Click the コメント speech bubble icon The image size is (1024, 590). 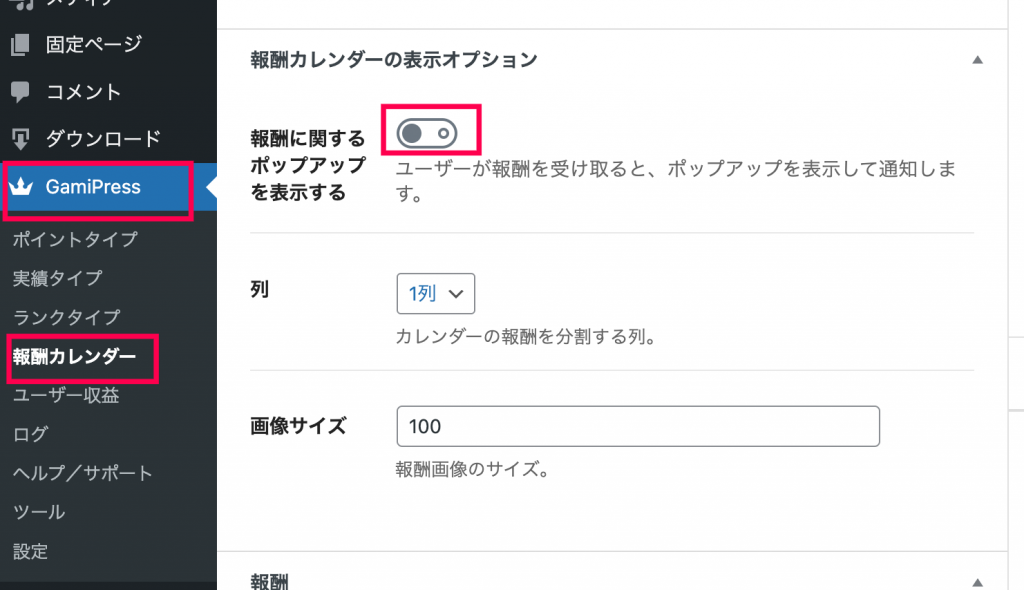pos(20,92)
